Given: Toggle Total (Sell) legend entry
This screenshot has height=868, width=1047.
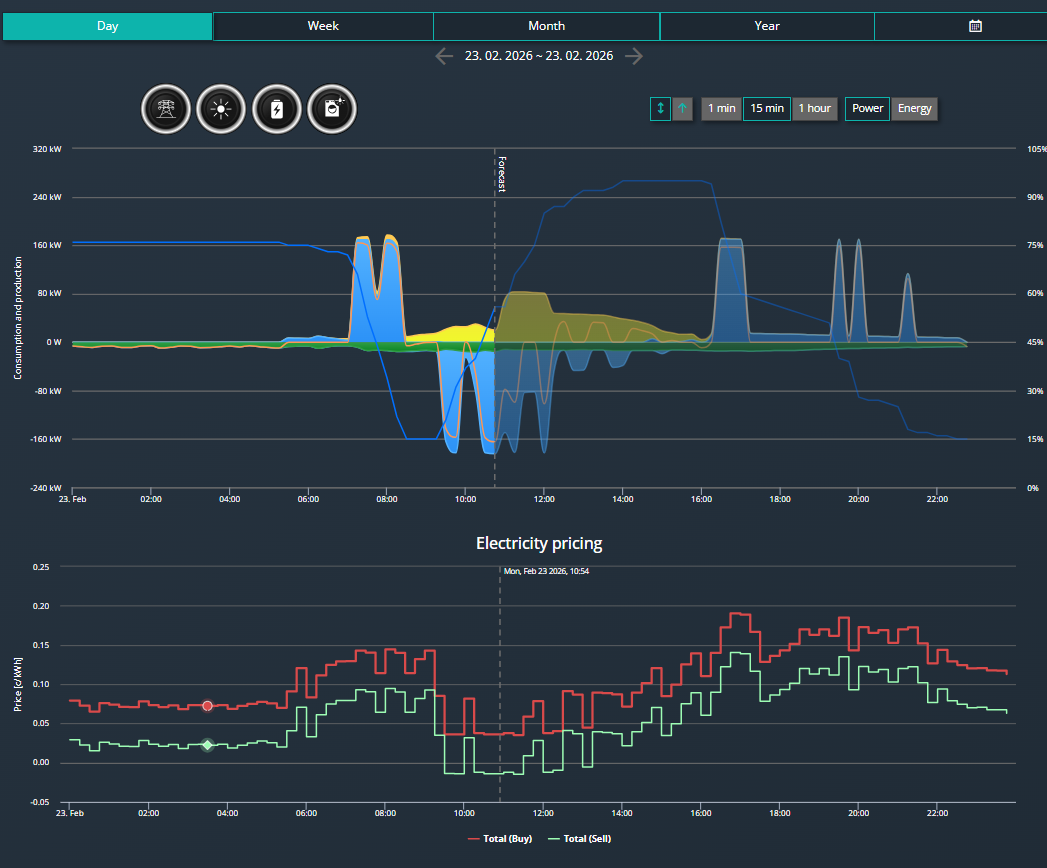Looking at the screenshot, I should pyautogui.click(x=580, y=839).
